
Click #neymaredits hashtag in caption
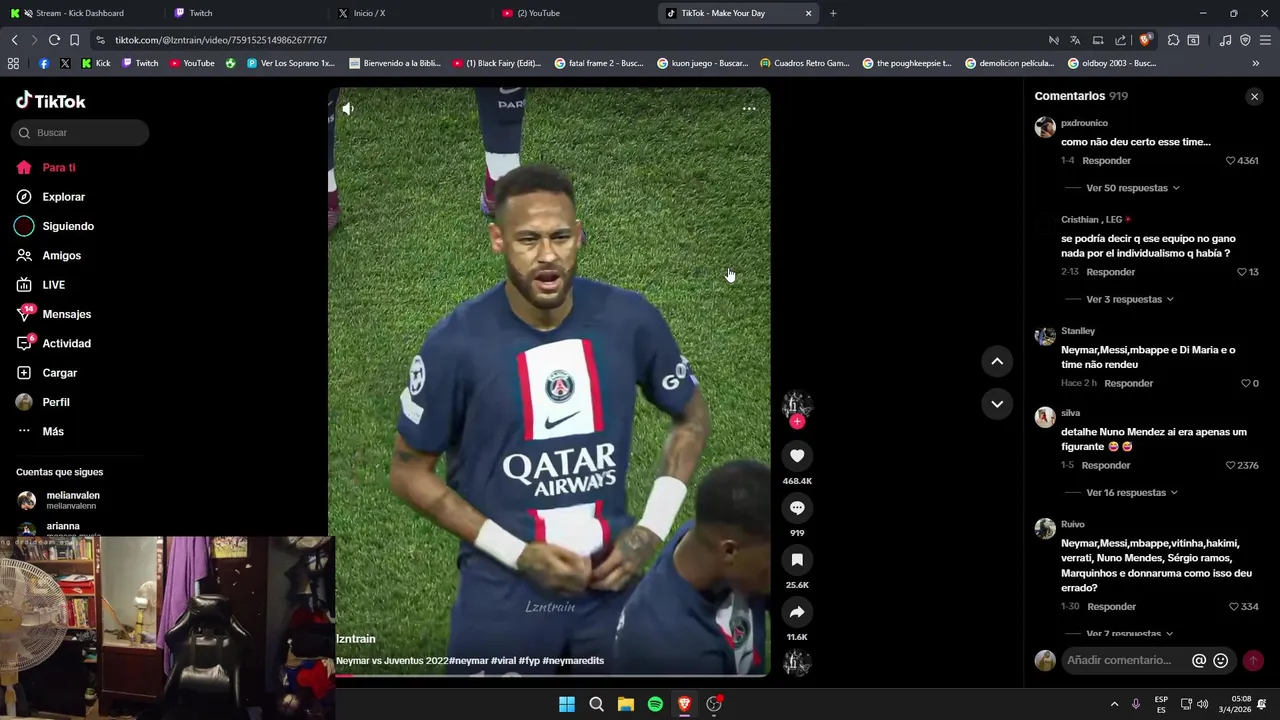(x=573, y=661)
